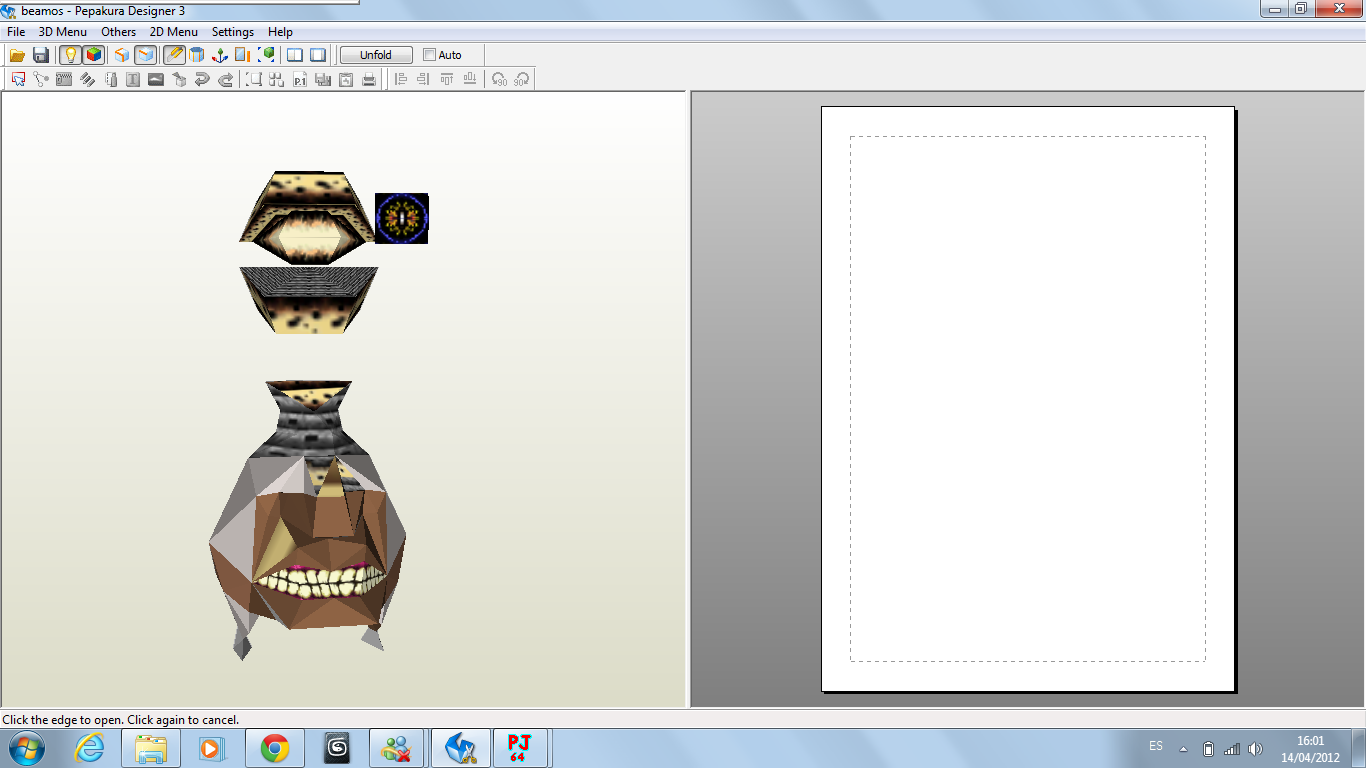Click the print preview page icon

pos(346,79)
